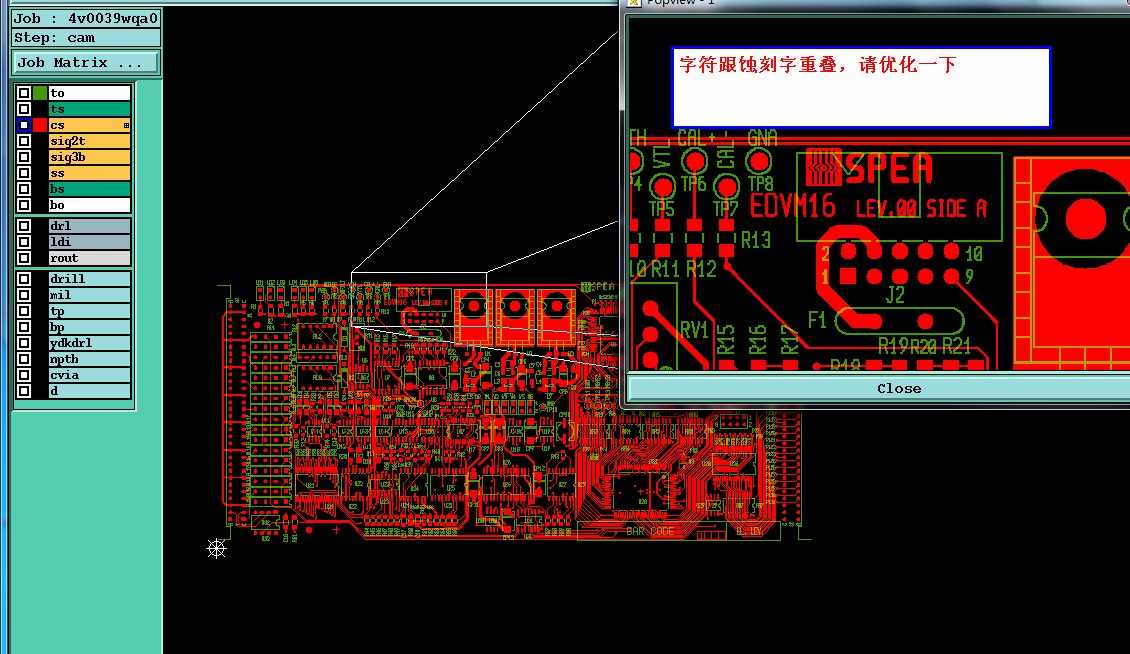The image size is (1130, 654).
Task: Click the Job 4v0039wqa0 name field
Action: pyautogui.click(x=86, y=18)
